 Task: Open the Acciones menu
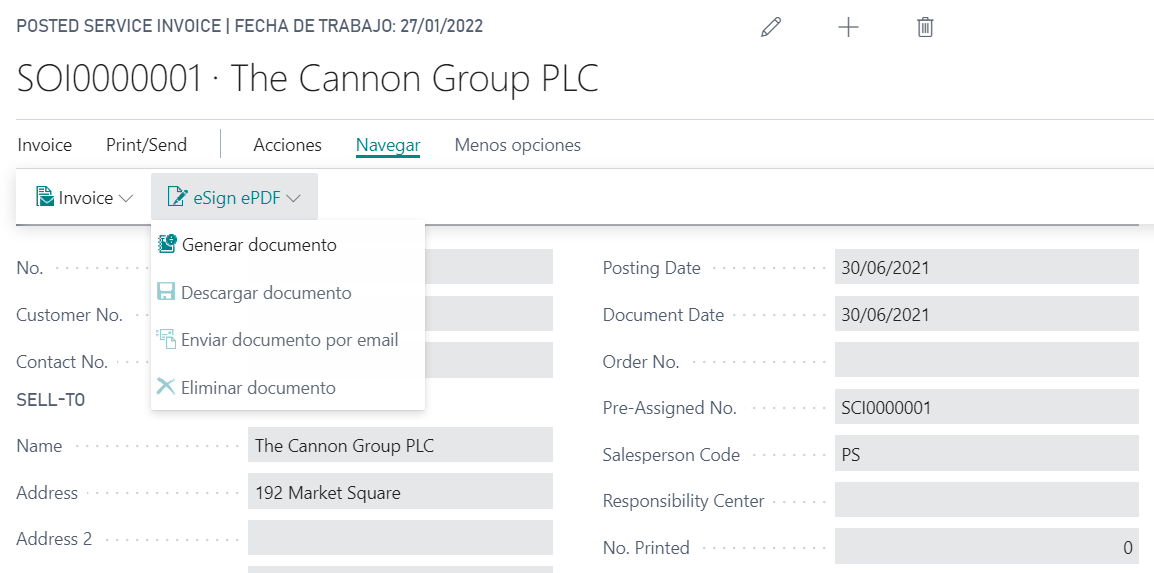click(287, 145)
